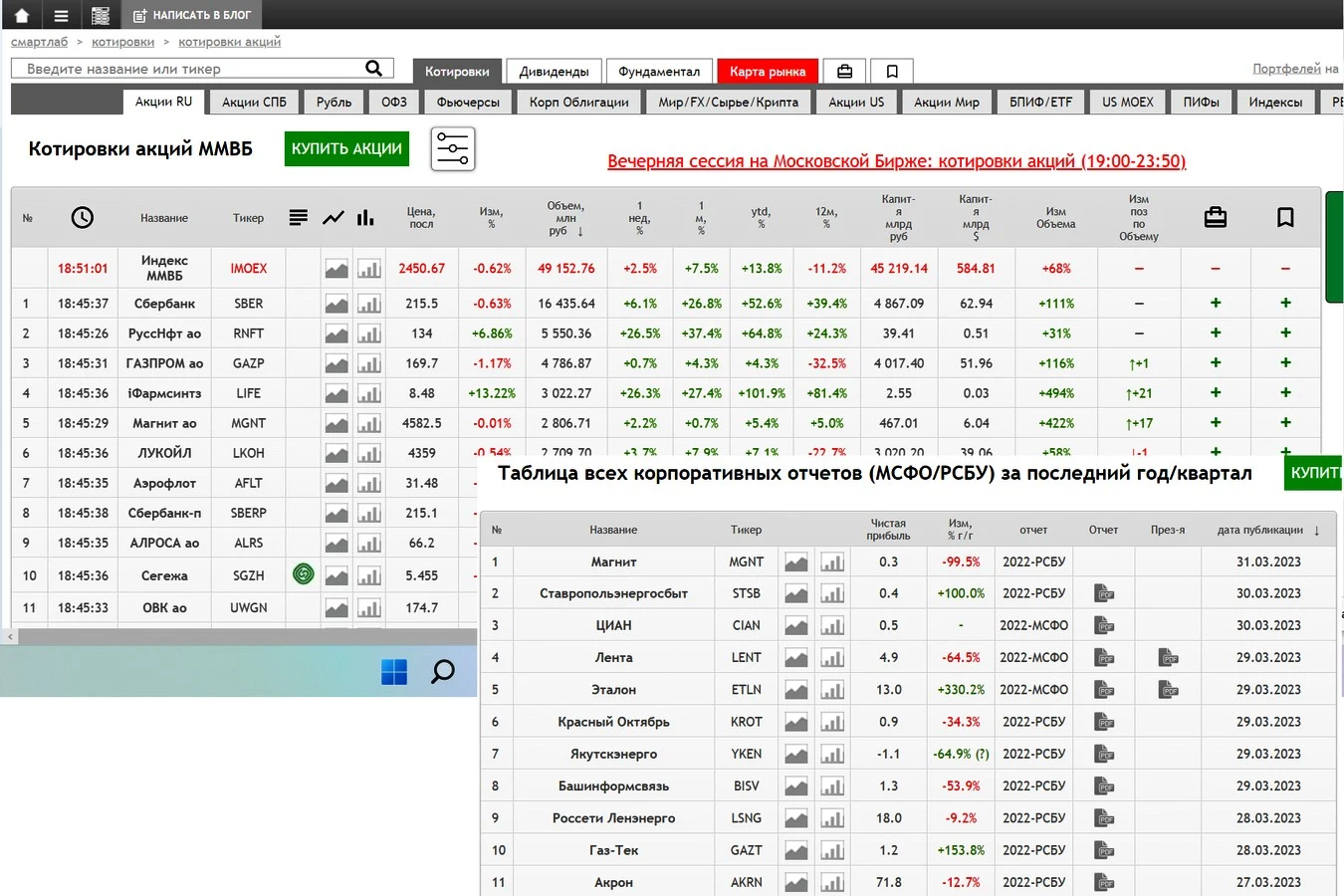Viewport: 1344px width, 896px height.
Task: Open the hamburger menu in top bar
Action: (61, 15)
